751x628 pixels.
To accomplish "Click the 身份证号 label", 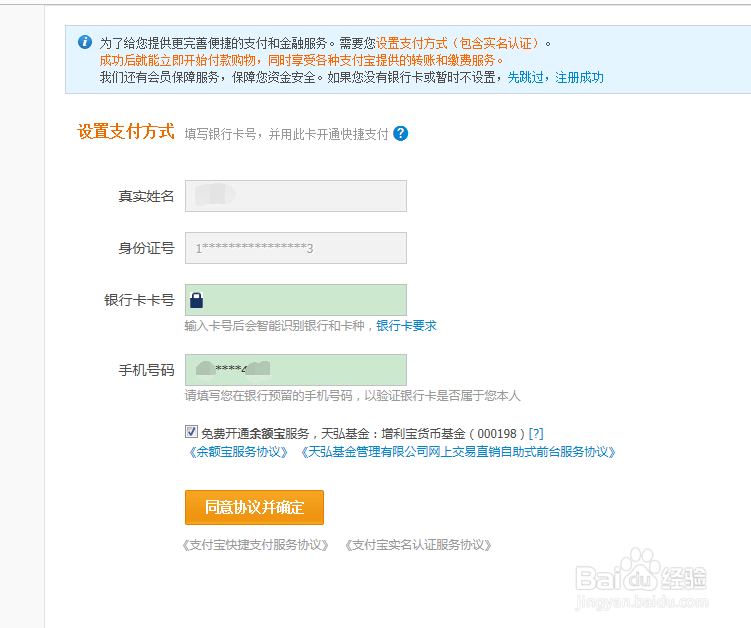I will click(147, 248).
